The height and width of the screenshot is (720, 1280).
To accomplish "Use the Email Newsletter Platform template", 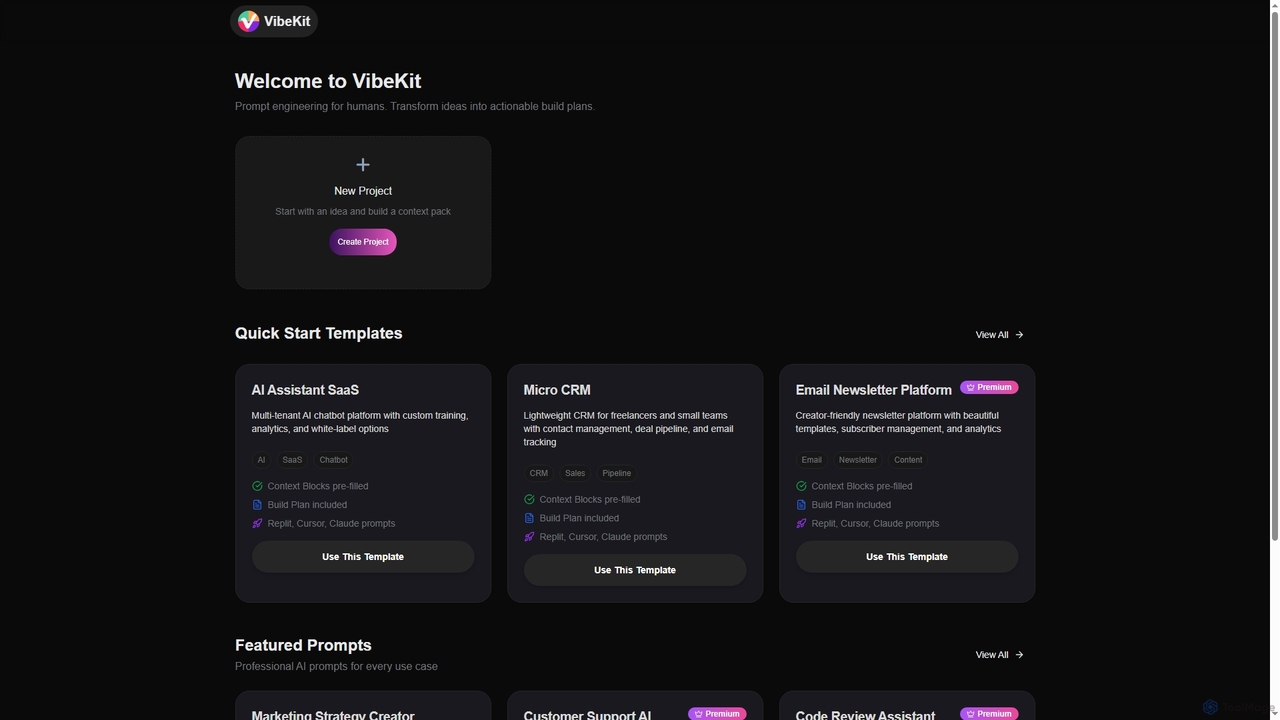I will point(907,557).
